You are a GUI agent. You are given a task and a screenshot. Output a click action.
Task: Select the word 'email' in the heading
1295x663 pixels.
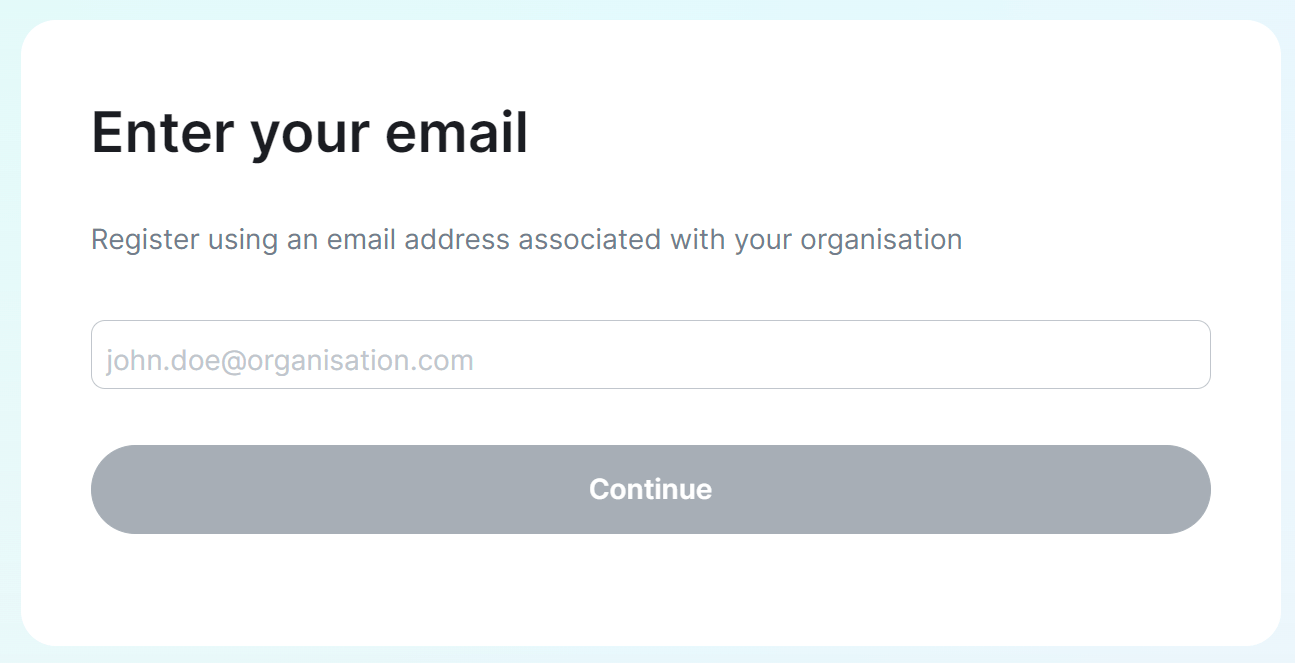pyautogui.click(x=456, y=132)
